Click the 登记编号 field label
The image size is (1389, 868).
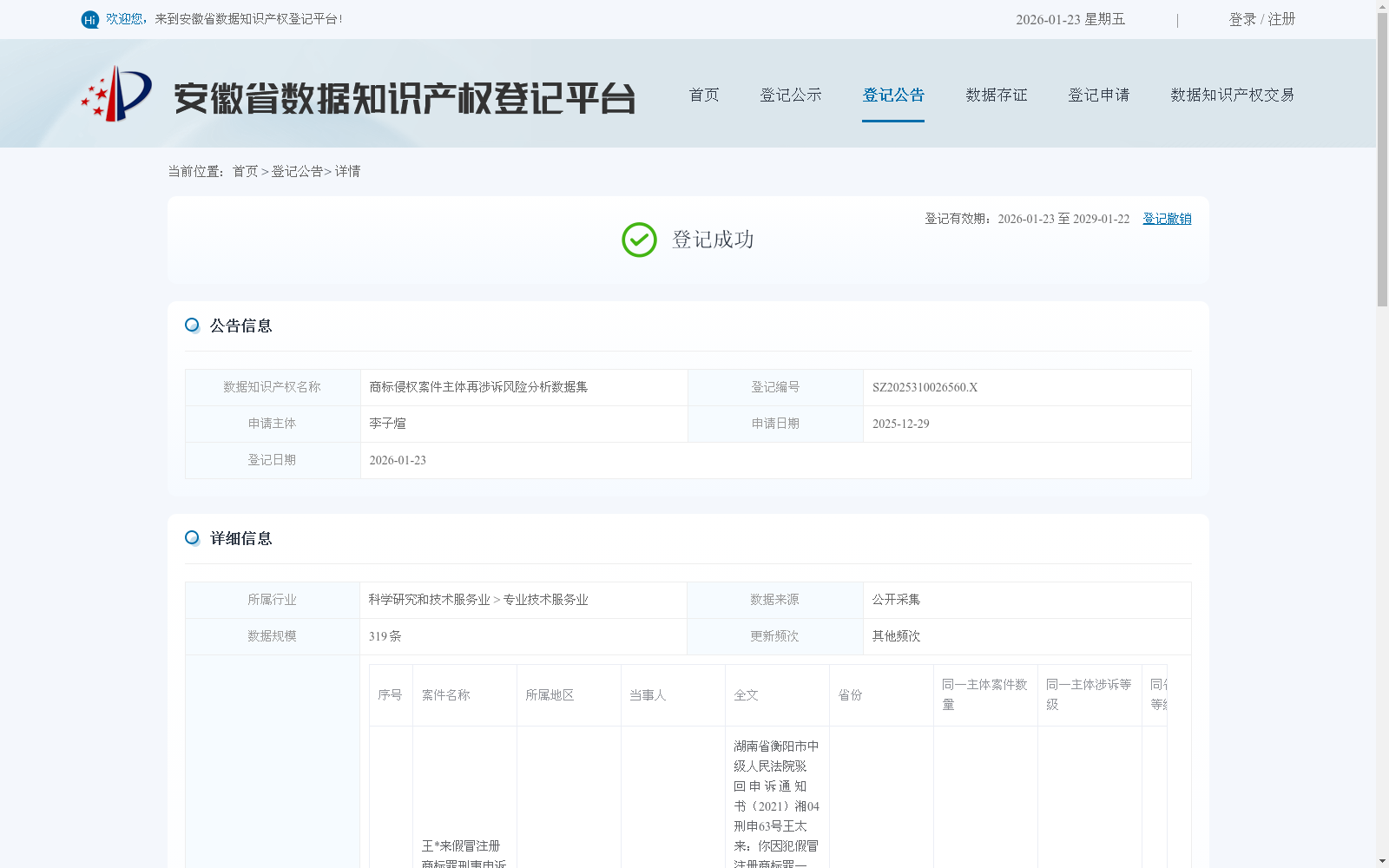pyautogui.click(x=775, y=387)
